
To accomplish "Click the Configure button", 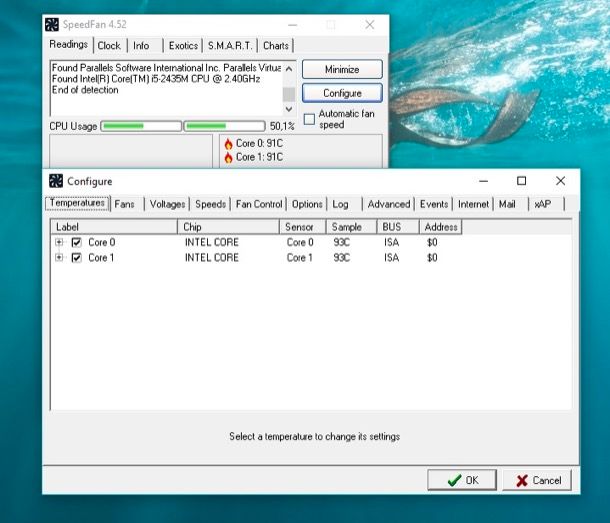I will click(342, 93).
